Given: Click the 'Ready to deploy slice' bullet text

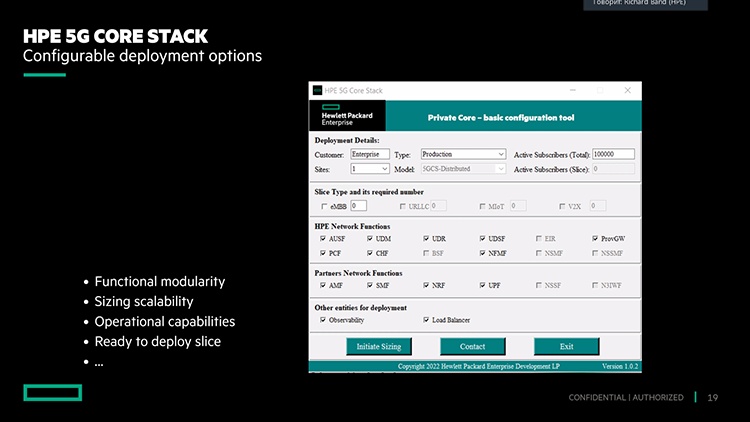Looking at the screenshot, I should (158, 342).
